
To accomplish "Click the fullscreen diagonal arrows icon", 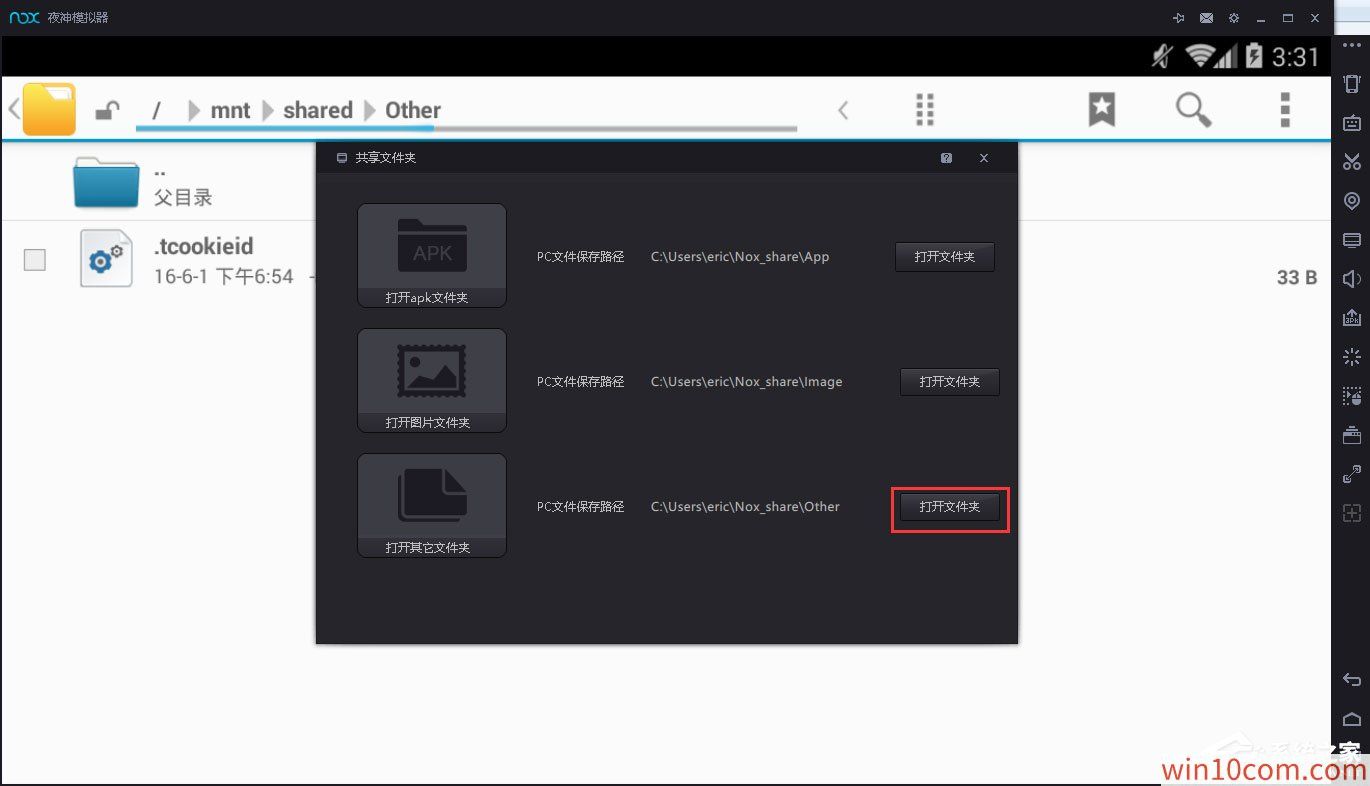I will [x=1352, y=474].
